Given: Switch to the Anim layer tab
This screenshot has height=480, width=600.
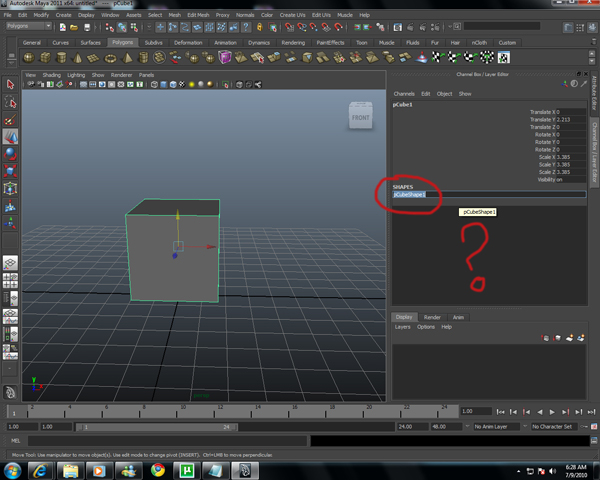Looking at the screenshot, I should point(458,317).
